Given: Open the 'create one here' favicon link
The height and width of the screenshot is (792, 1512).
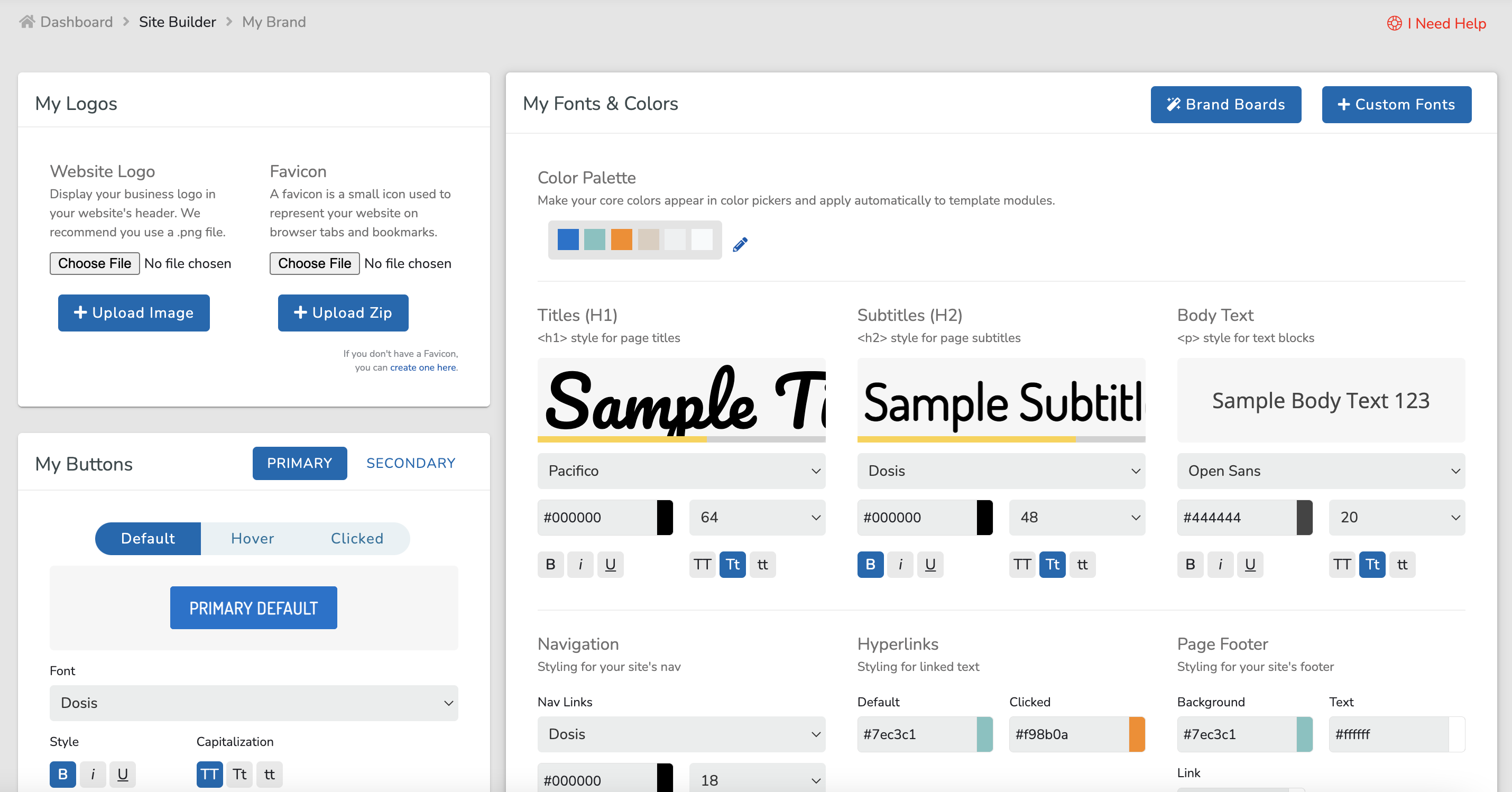Looking at the screenshot, I should point(422,367).
